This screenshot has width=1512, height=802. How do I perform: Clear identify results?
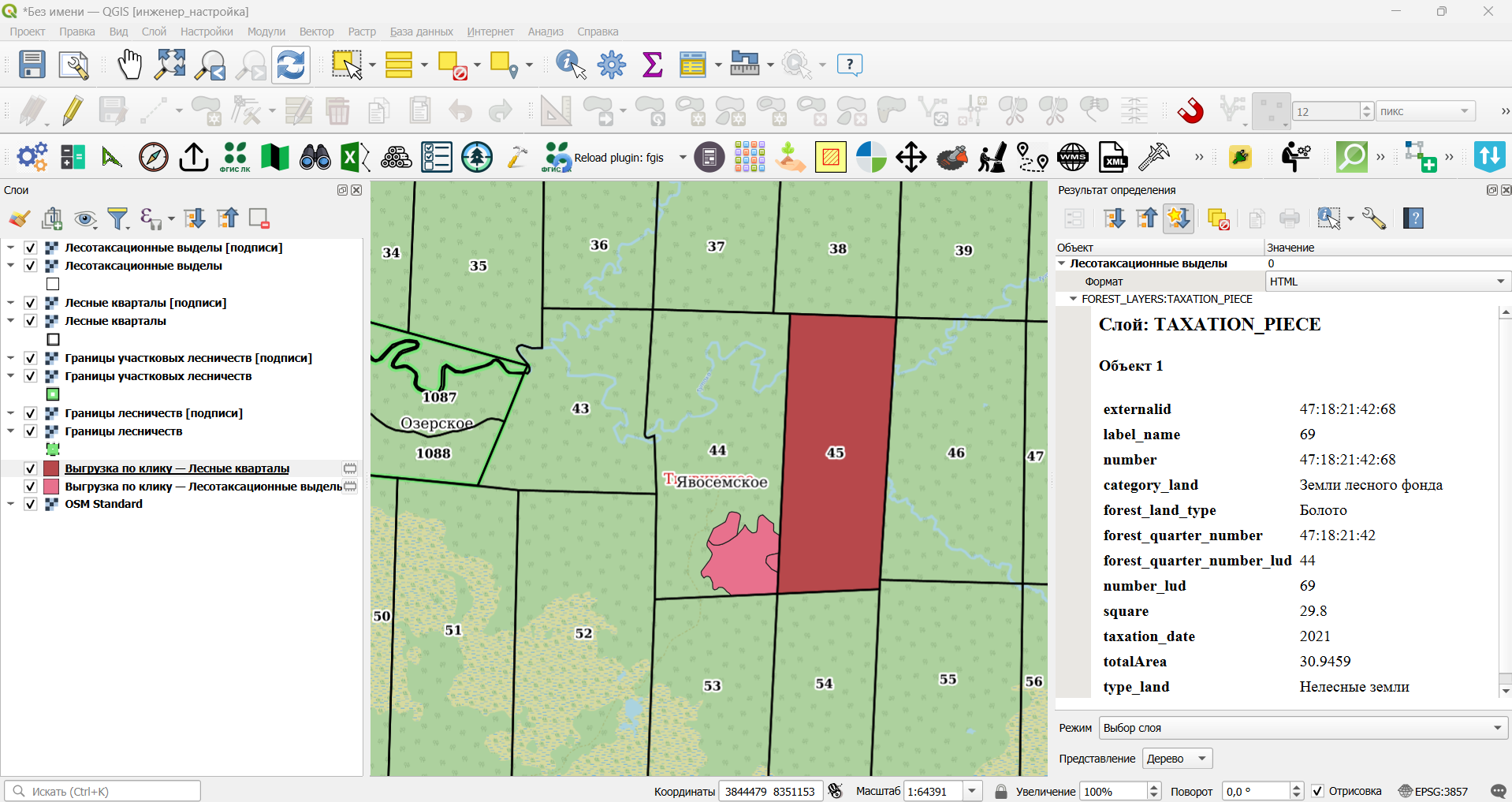pyautogui.click(x=1219, y=218)
